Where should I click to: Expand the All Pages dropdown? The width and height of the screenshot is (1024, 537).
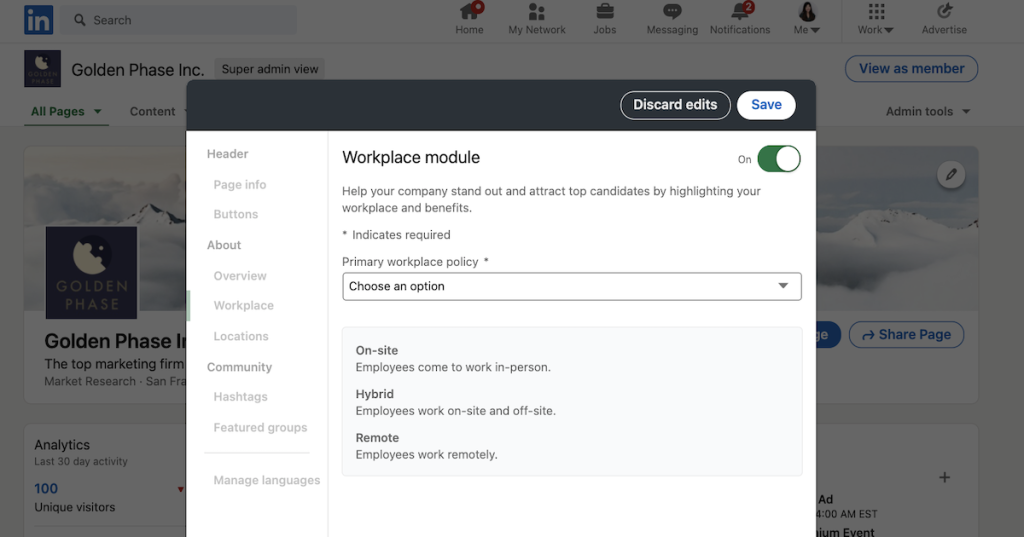coord(66,111)
